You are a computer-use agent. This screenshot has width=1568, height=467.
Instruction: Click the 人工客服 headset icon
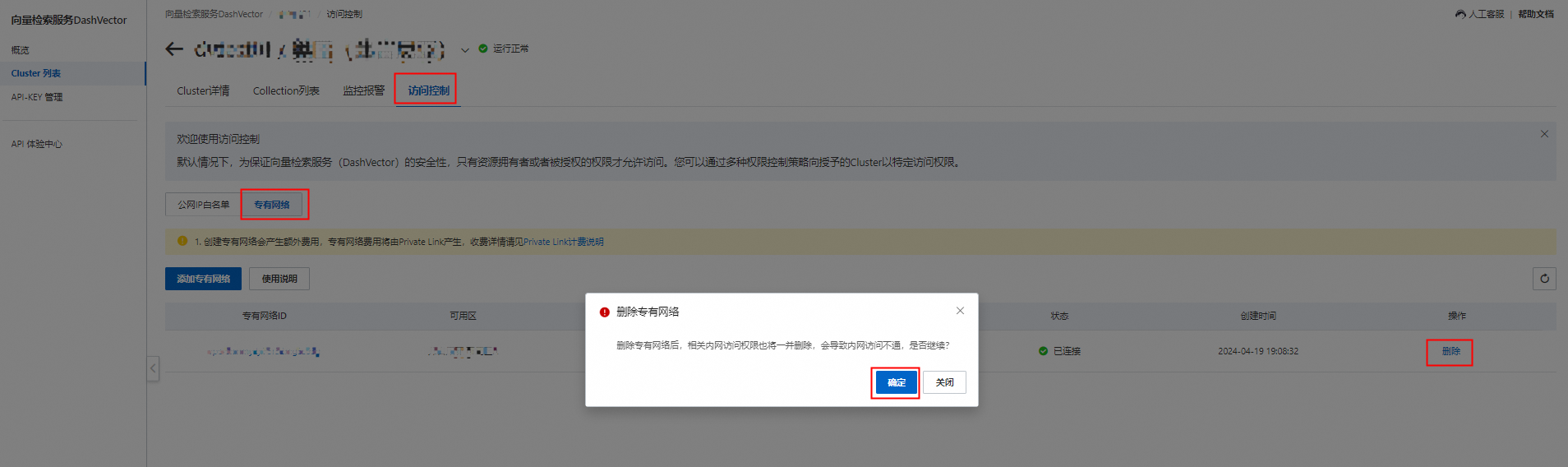point(1460,14)
